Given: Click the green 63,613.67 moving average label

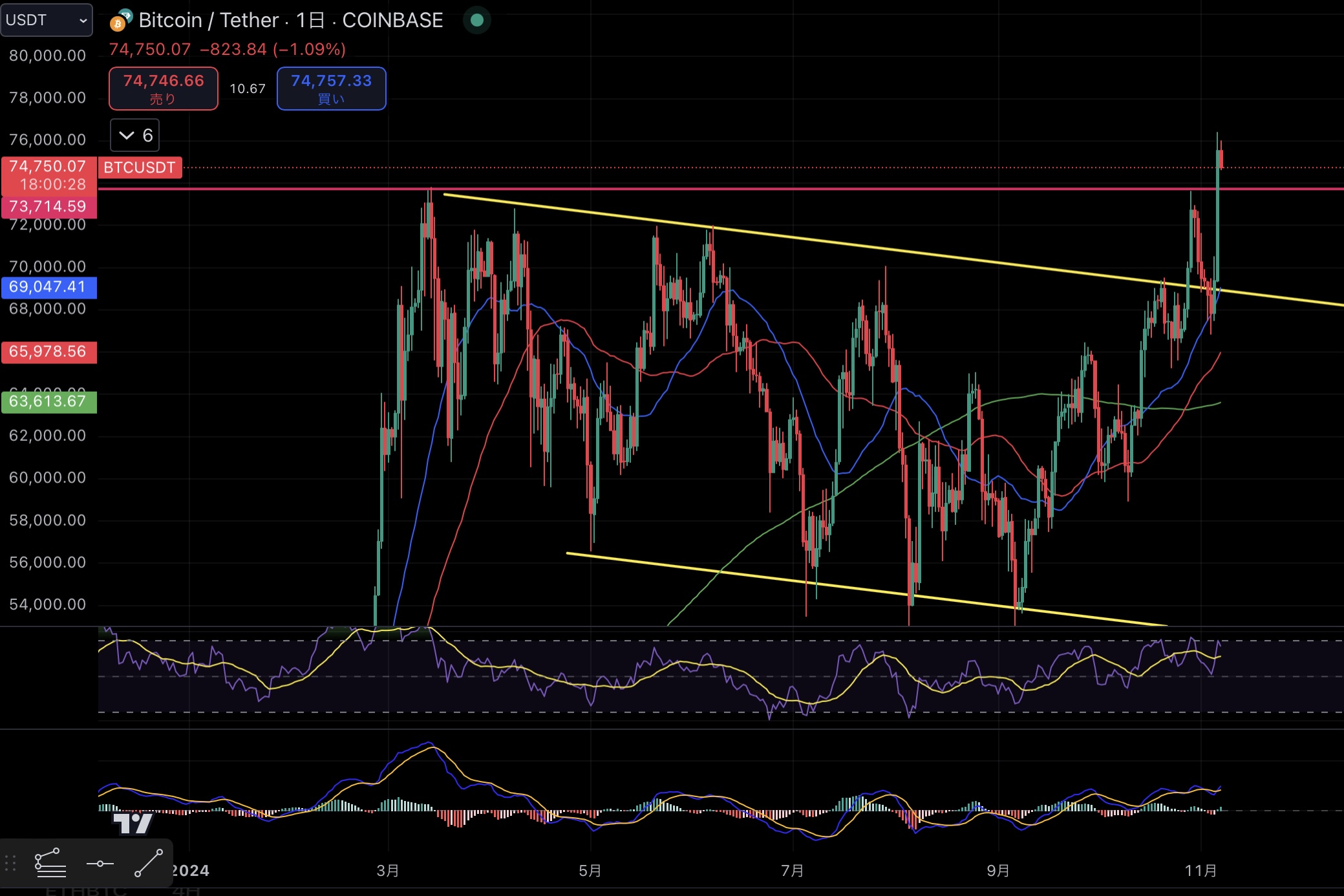Looking at the screenshot, I should (x=48, y=401).
